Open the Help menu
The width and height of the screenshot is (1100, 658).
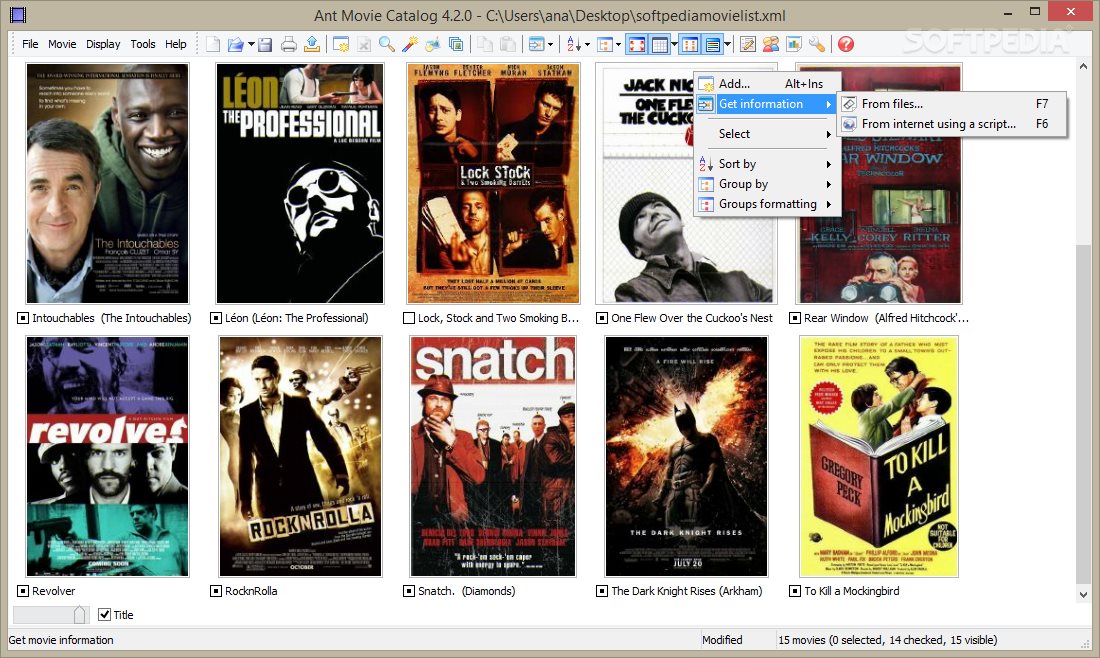[x=175, y=44]
